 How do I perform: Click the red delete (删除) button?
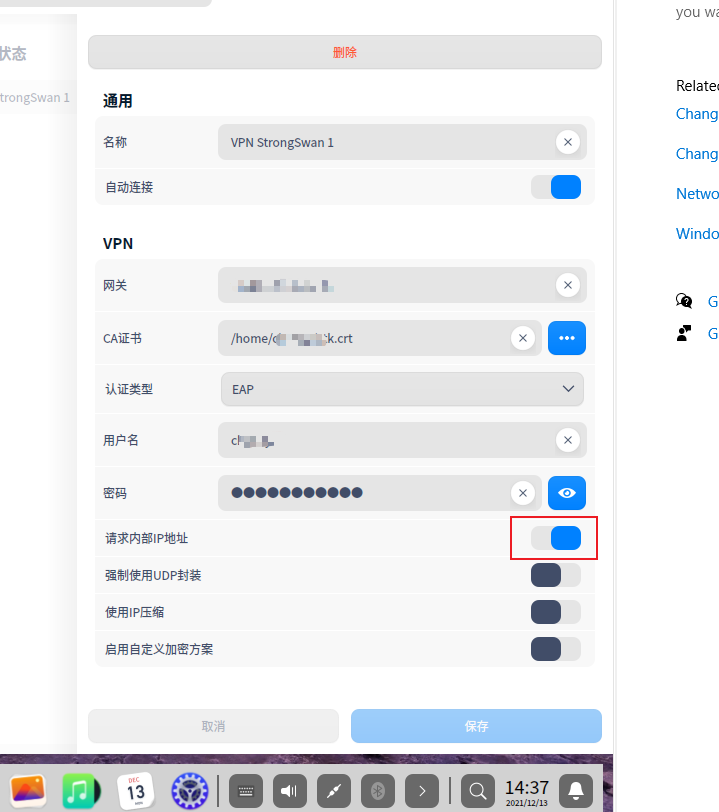pyautogui.click(x=344, y=52)
